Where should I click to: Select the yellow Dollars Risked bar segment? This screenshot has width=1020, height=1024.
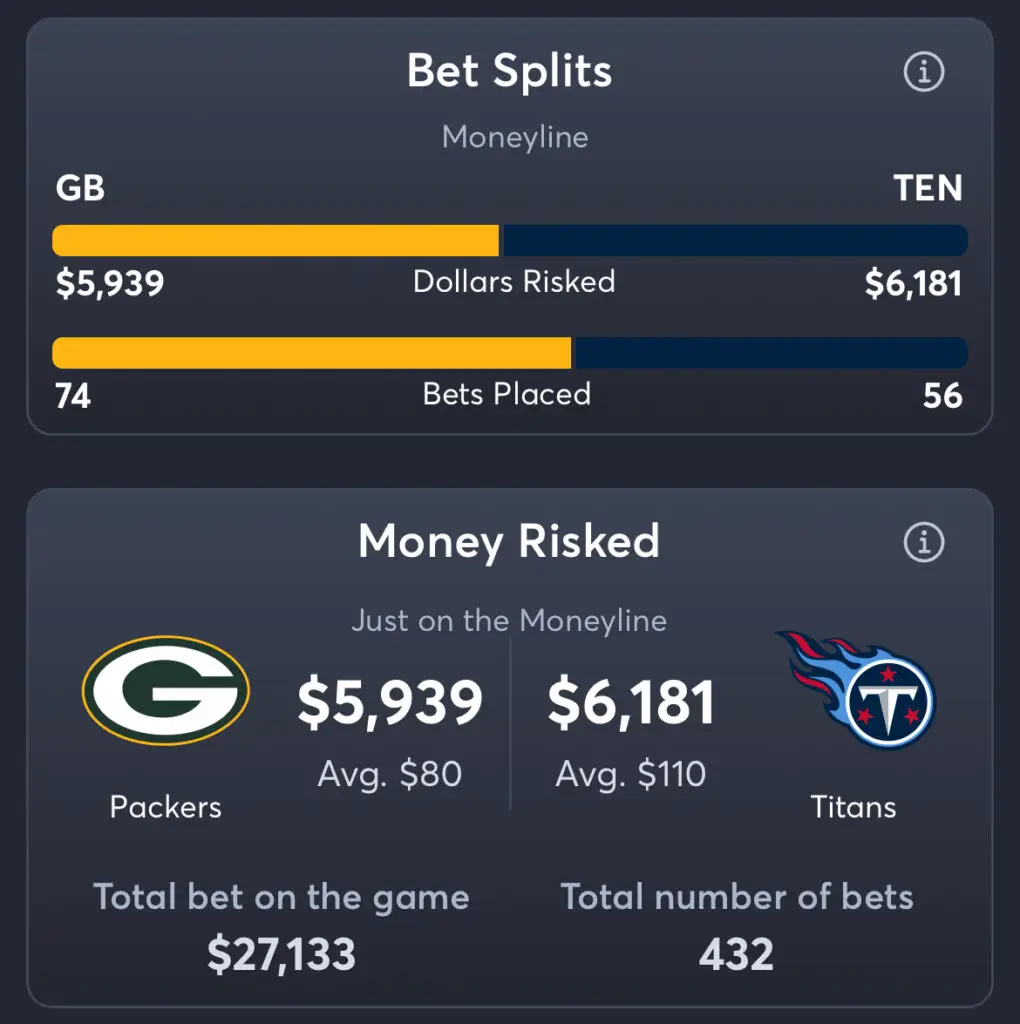276,240
